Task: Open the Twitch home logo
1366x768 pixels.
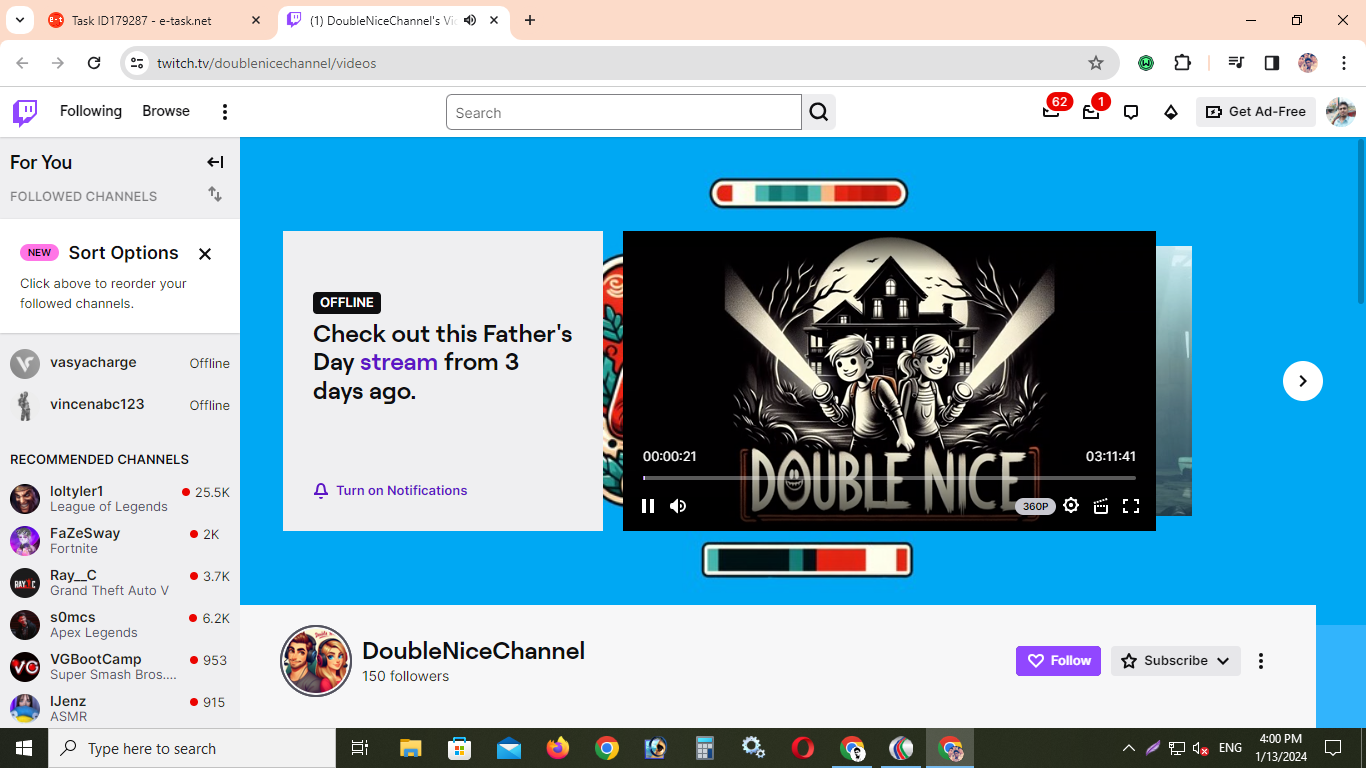Action: (x=25, y=112)
